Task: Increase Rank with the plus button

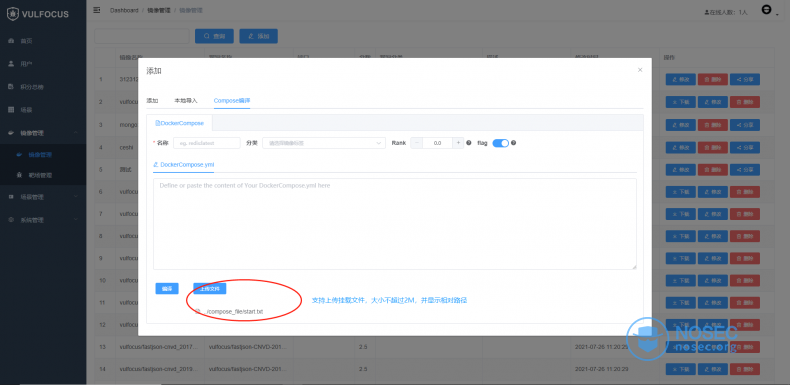Action: pos(458,143)
